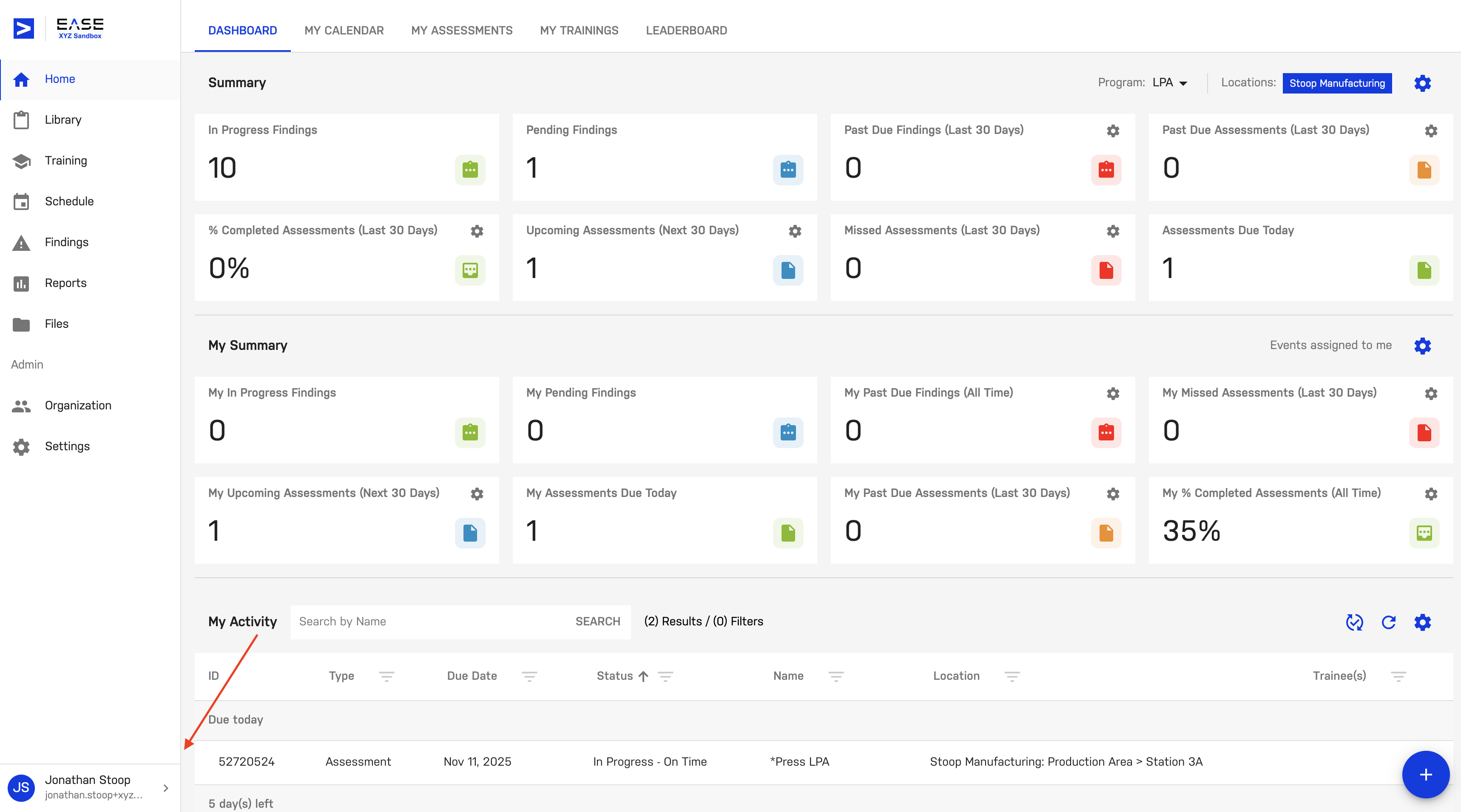The width and height of the screenshot is (1461, 812).
Task: Expand the Program LPA dropdown
Action: click(1170, 83)
